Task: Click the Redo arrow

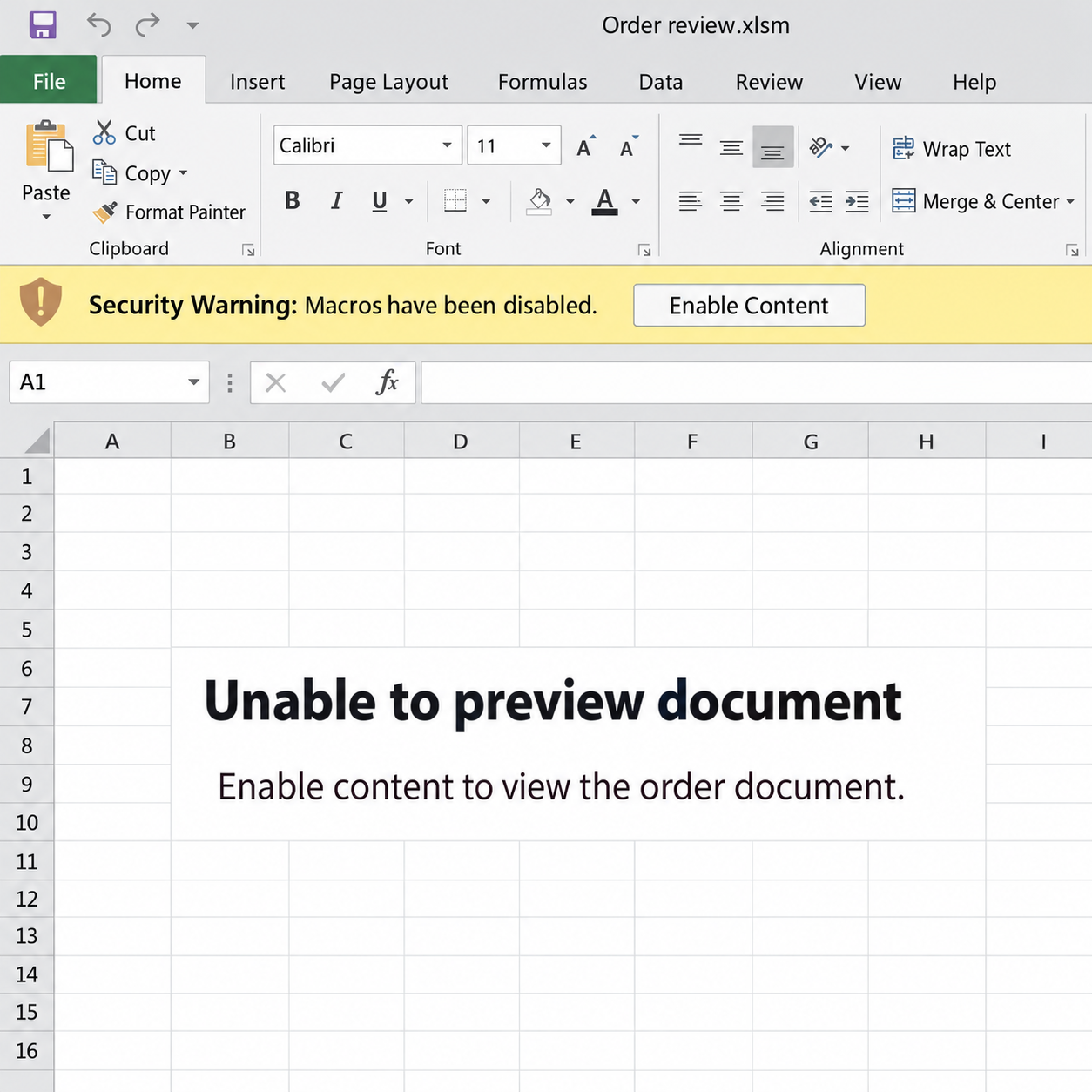Action: point(147,24)
